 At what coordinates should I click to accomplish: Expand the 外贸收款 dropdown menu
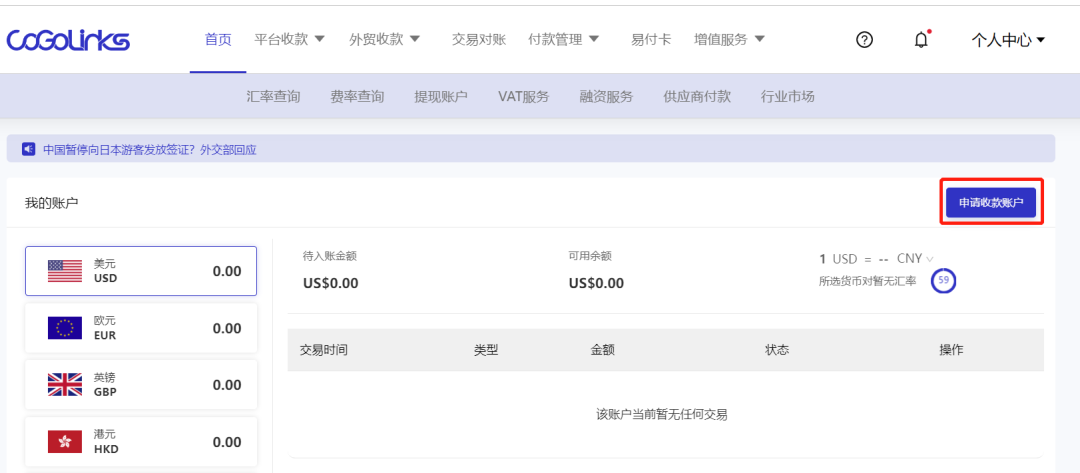click(x=384, y=39)
